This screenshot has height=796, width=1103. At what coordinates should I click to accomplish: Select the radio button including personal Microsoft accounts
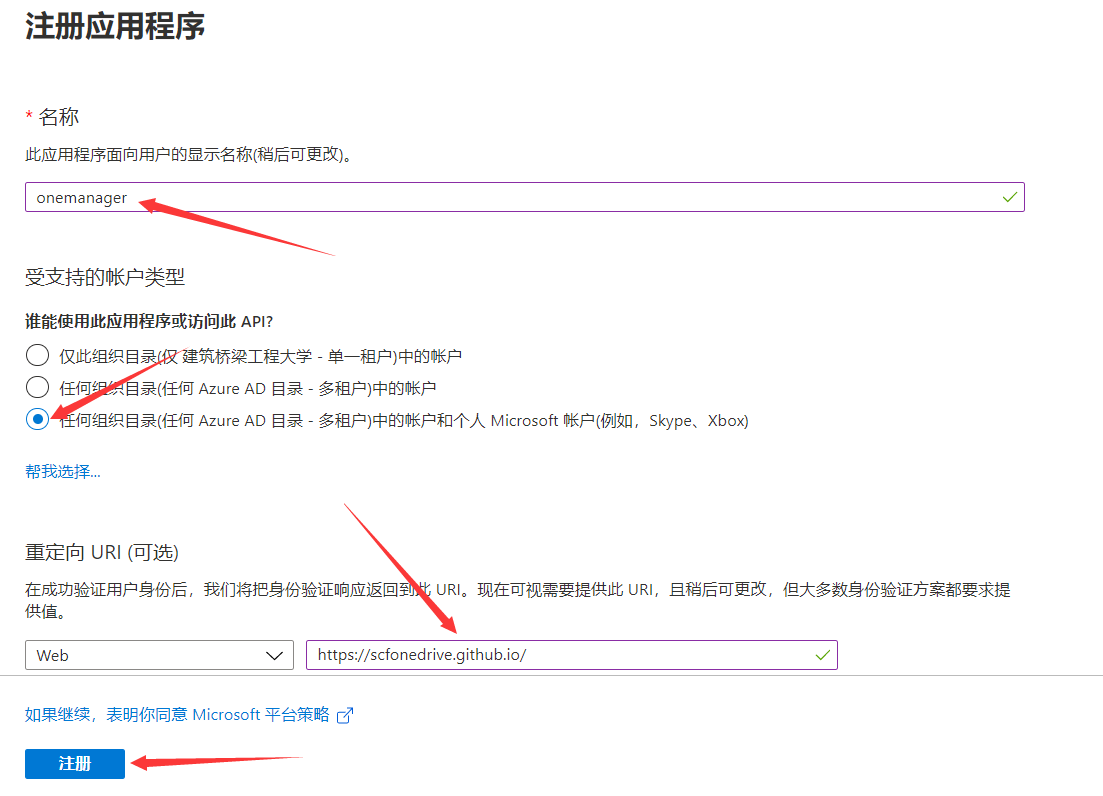point(37,421)
